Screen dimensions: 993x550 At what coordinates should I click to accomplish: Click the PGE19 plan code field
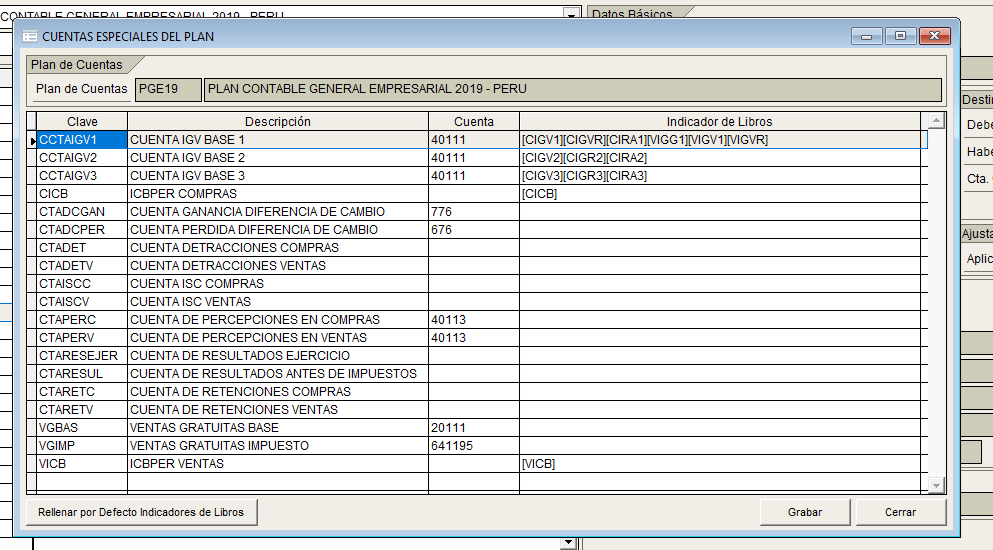click(168, 89)
